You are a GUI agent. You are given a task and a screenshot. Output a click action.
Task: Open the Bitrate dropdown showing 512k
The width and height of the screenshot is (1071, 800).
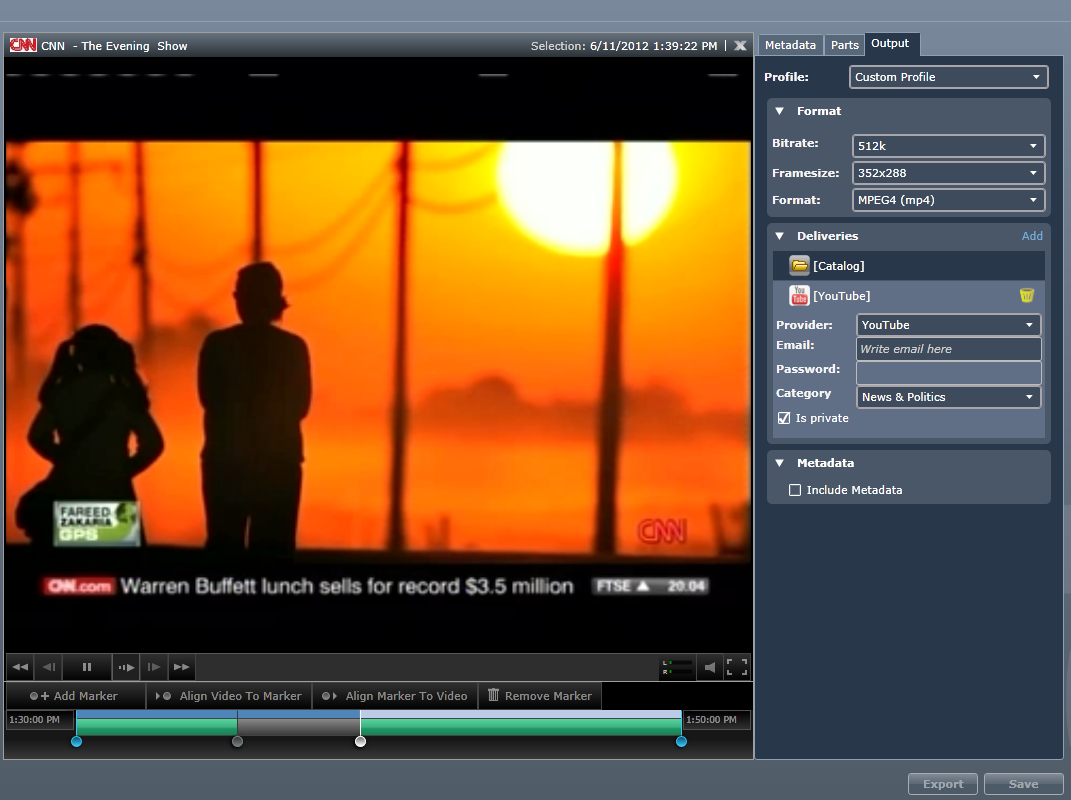click(948, 146)
